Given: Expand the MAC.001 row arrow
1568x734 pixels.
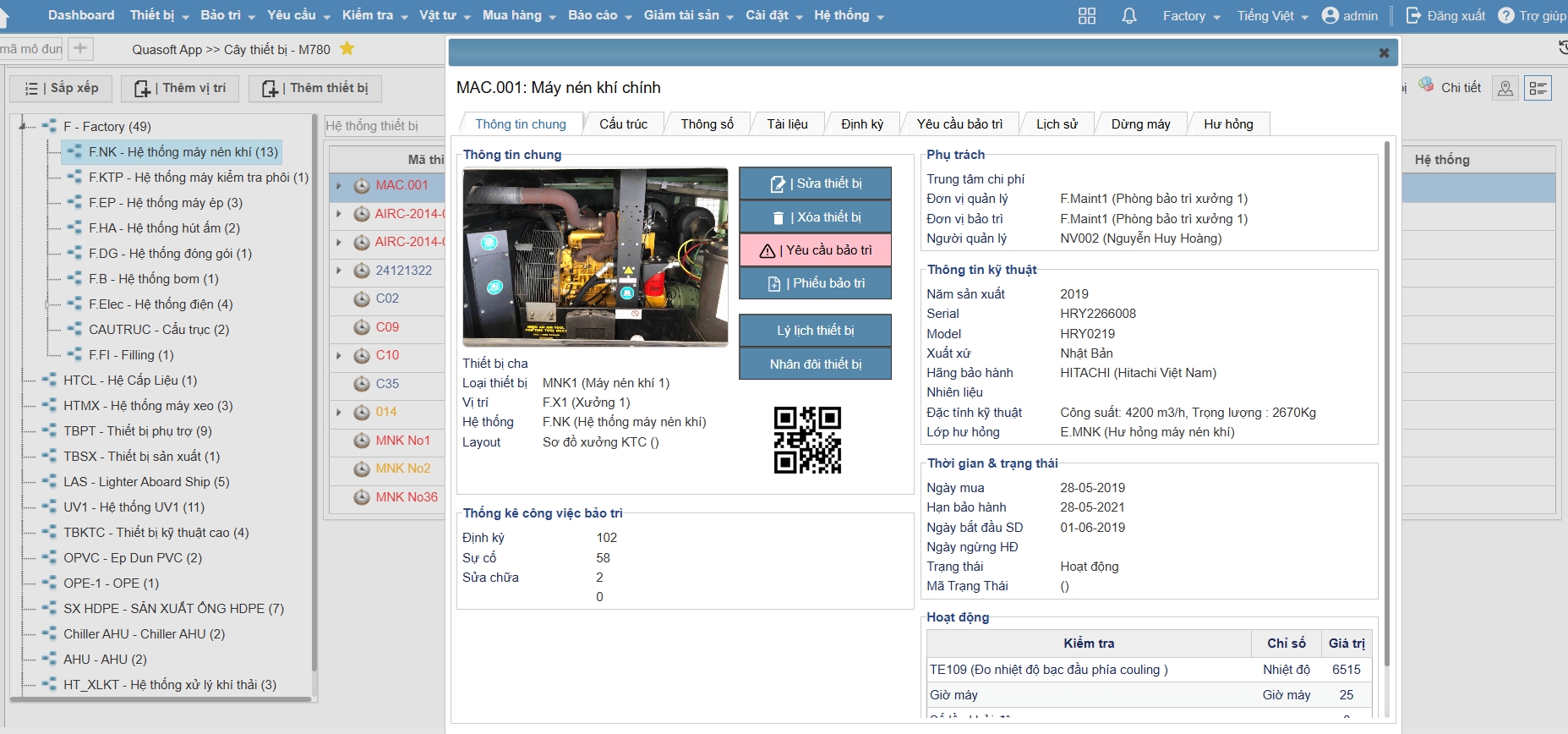Looking at the screenshot, I should click(339, 185).
